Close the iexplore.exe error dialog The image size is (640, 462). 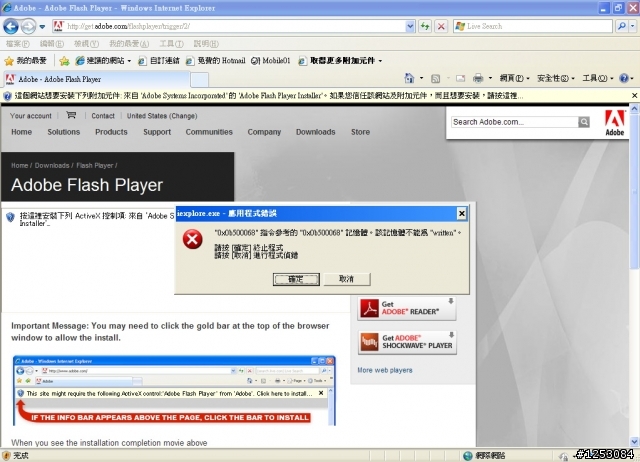(462, 213)
